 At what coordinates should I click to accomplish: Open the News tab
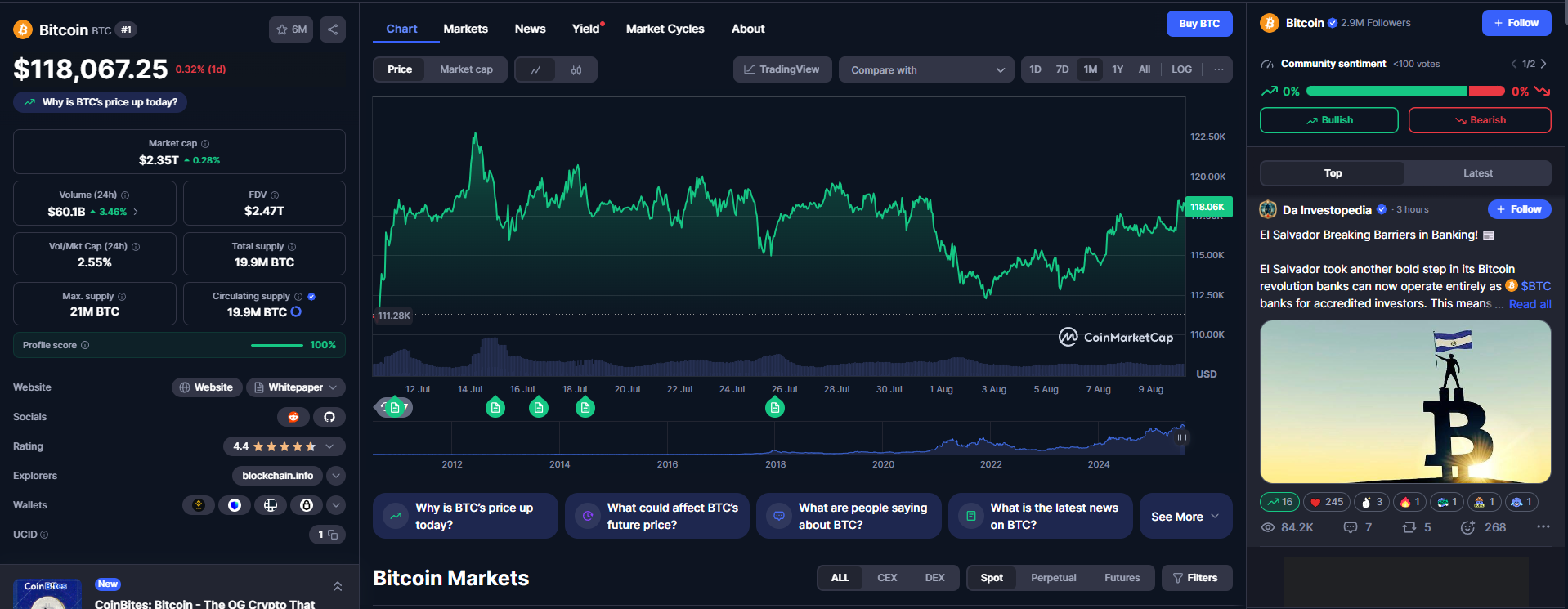point(530,29)
